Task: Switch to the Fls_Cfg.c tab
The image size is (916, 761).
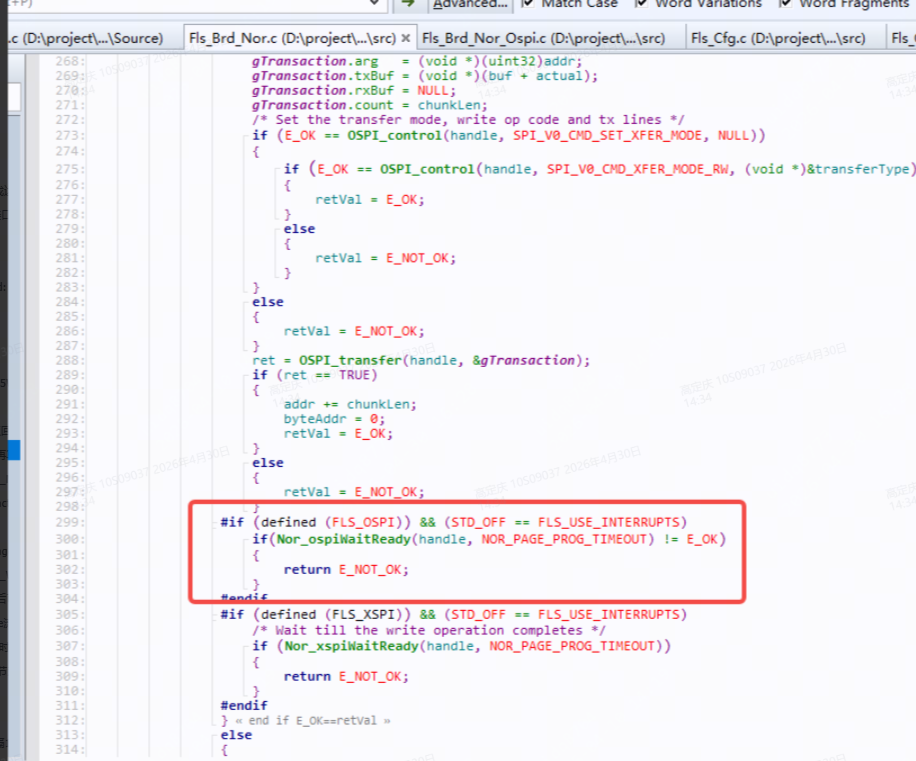Action: pyautogui.click(x=778, y=39)
